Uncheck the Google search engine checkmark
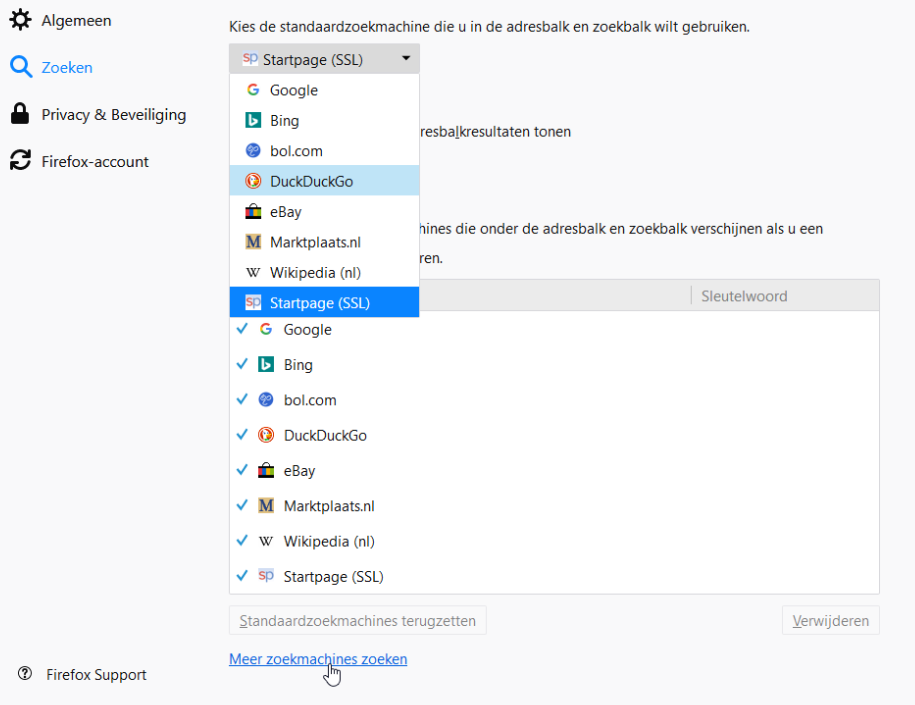The image size is (915, 705). click(242, 329)
